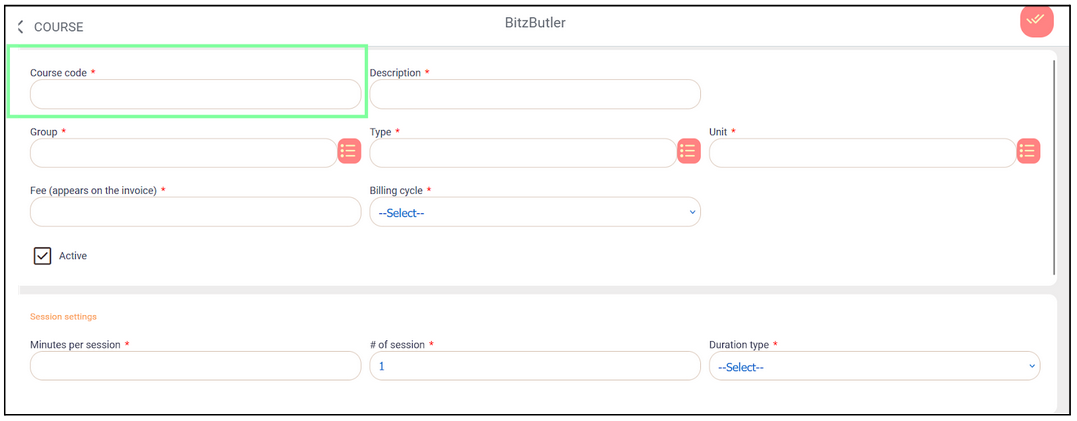The width and height of the screenshot is (1077, 421).
Task: Expand the Billing cycle dropdown
Action: coord(535,212)
